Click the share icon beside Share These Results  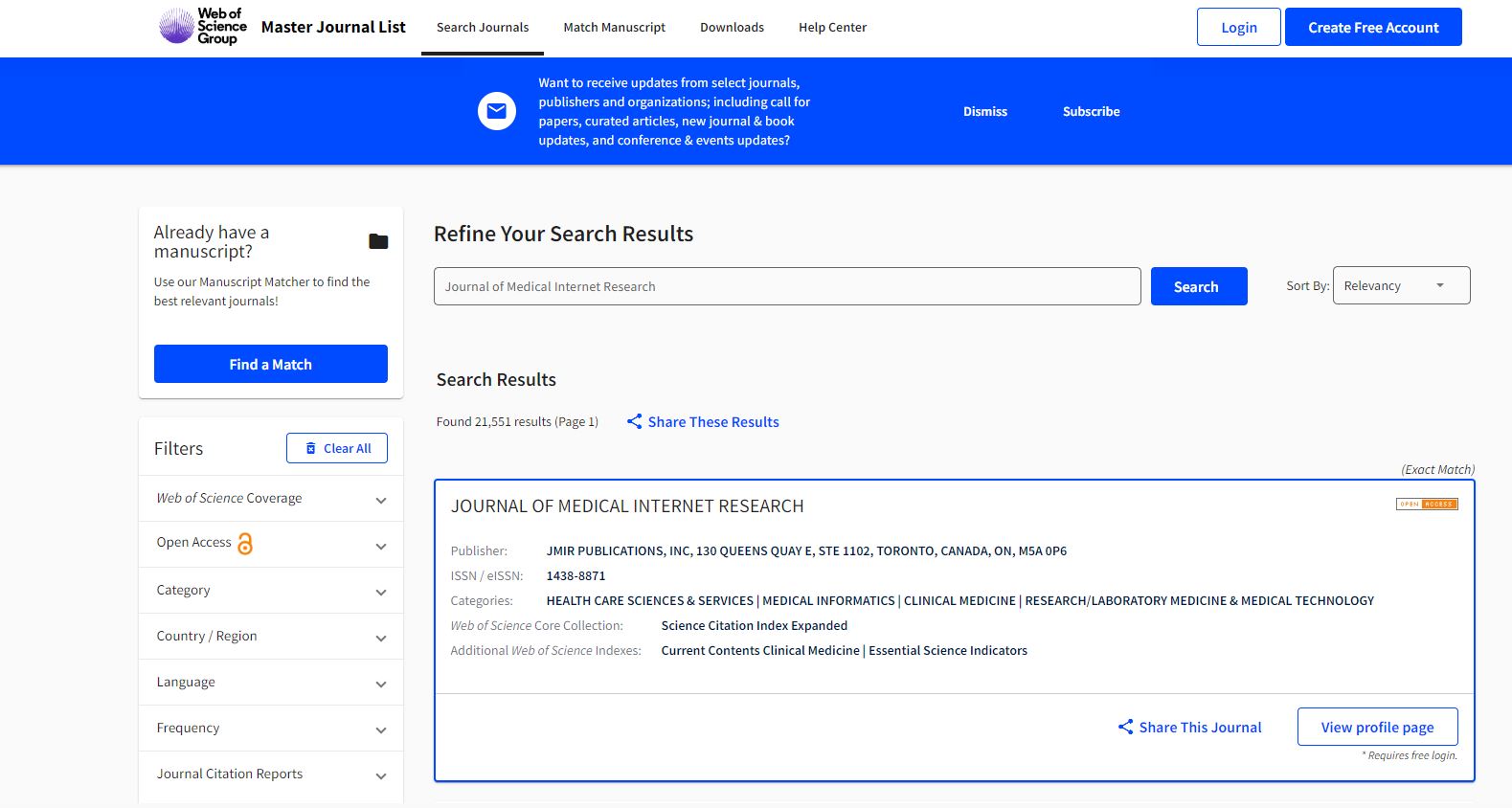click(634, 421)
